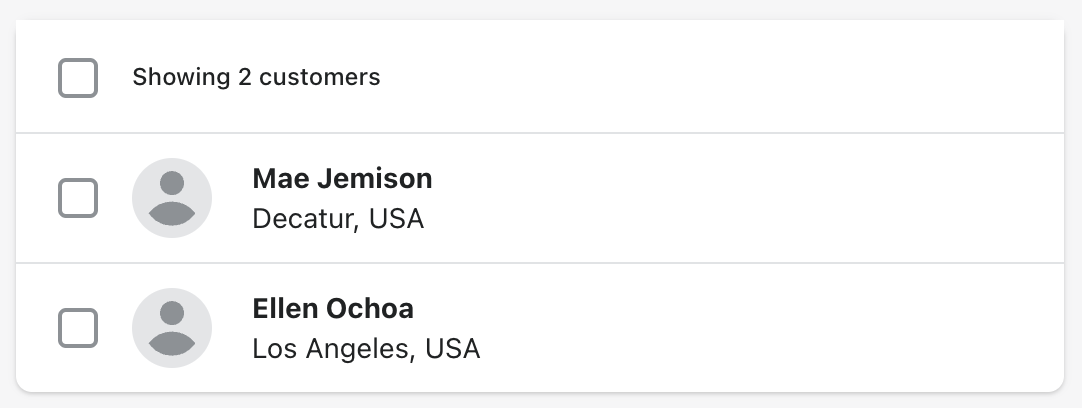This screenshot has height=408, width=1082.
Task: Click empty space in Ellen Ochoa's row
Action: (x=750, y=328)
